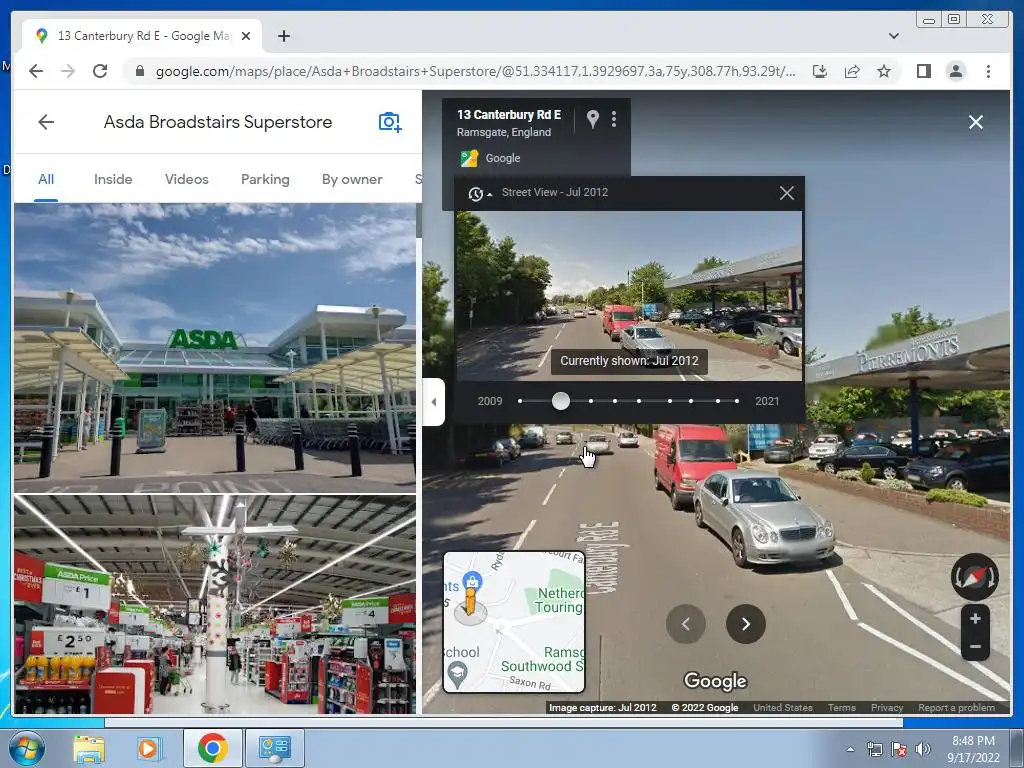
Task: Open the Terms link
Action: [x=842, y=708]
